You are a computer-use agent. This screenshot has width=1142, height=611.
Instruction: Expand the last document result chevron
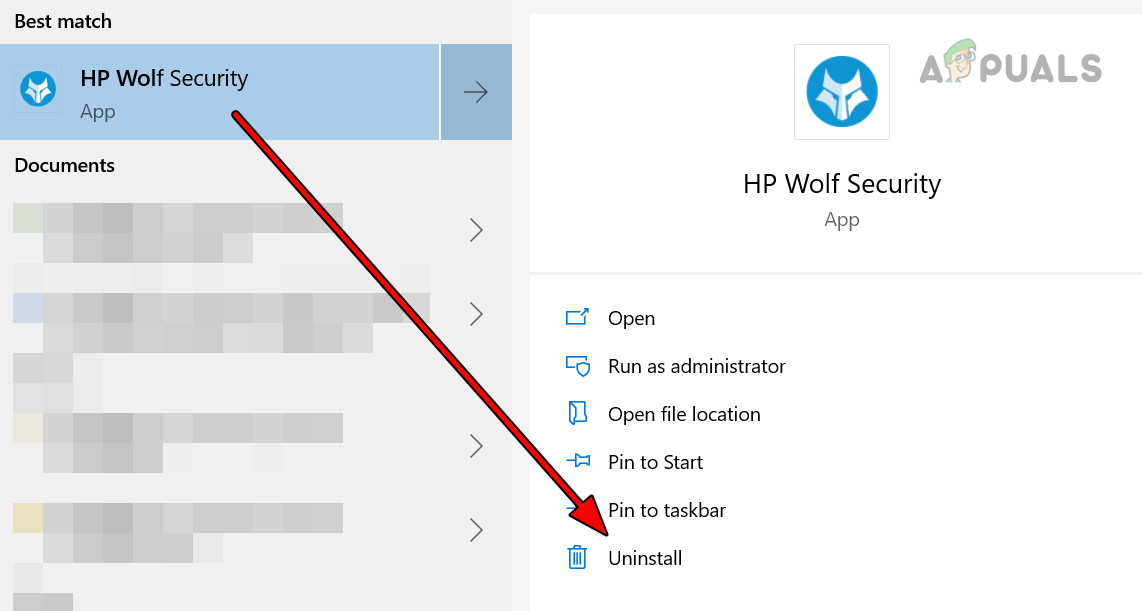pos(476,529)
